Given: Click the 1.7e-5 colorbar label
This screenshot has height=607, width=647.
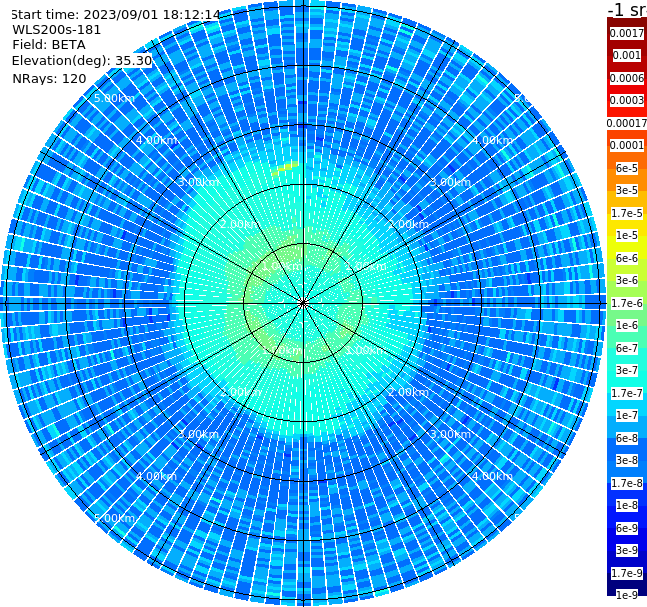Looking at the screenshot, I should tap(627, 213).
